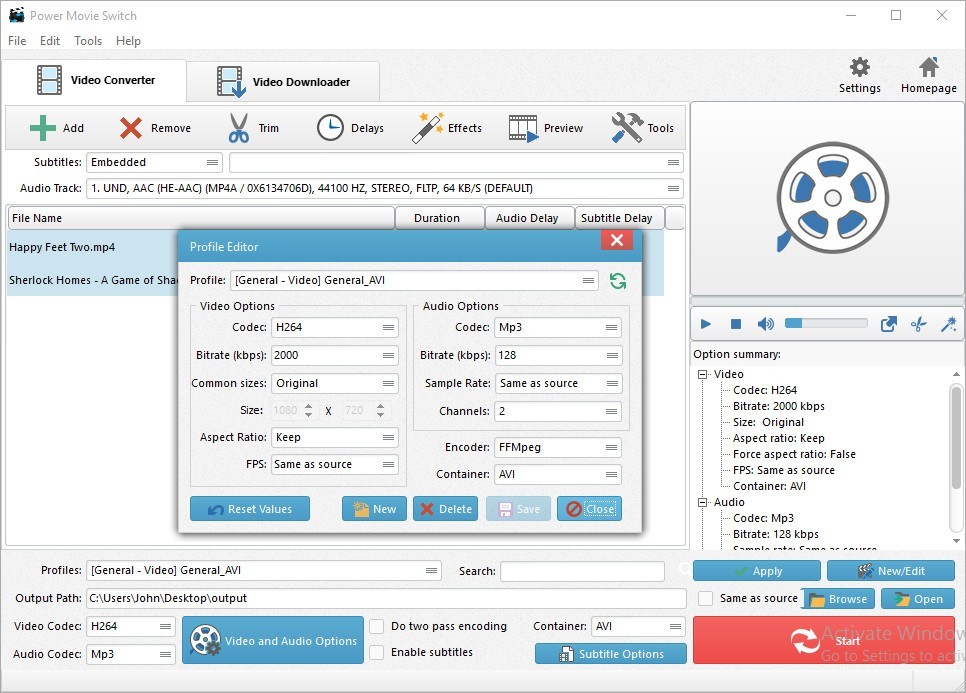966x693 pixels.
Task: Click the Settings gear icon
Action: [859, 68]
